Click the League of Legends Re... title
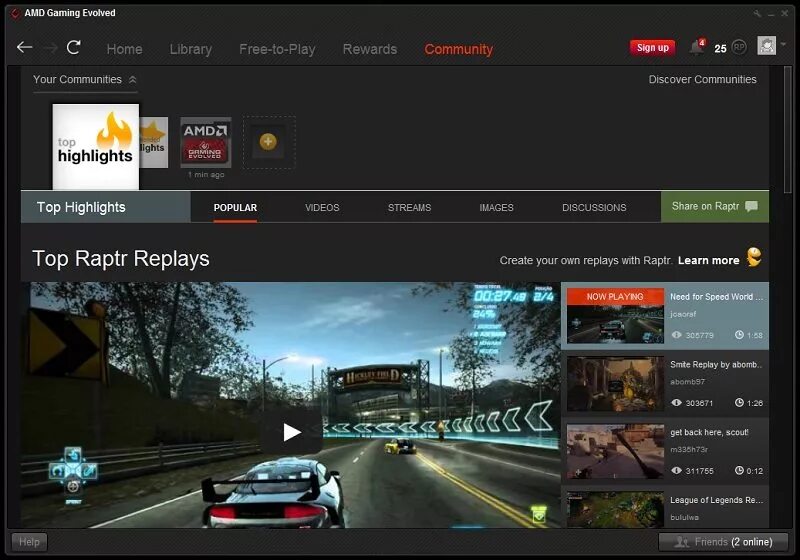 (x=716, y=500)
